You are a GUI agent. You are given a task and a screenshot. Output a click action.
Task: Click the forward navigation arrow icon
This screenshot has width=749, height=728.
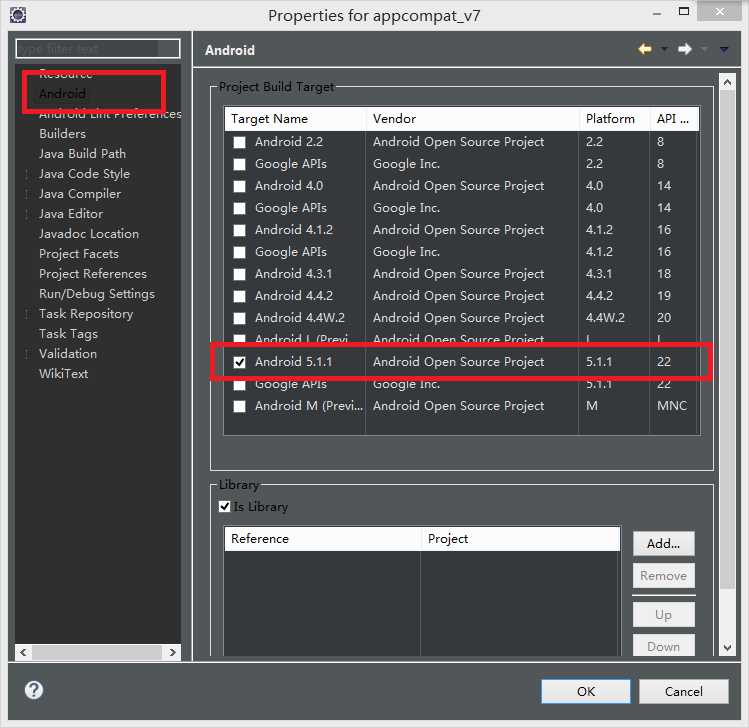tap(685, 49)
